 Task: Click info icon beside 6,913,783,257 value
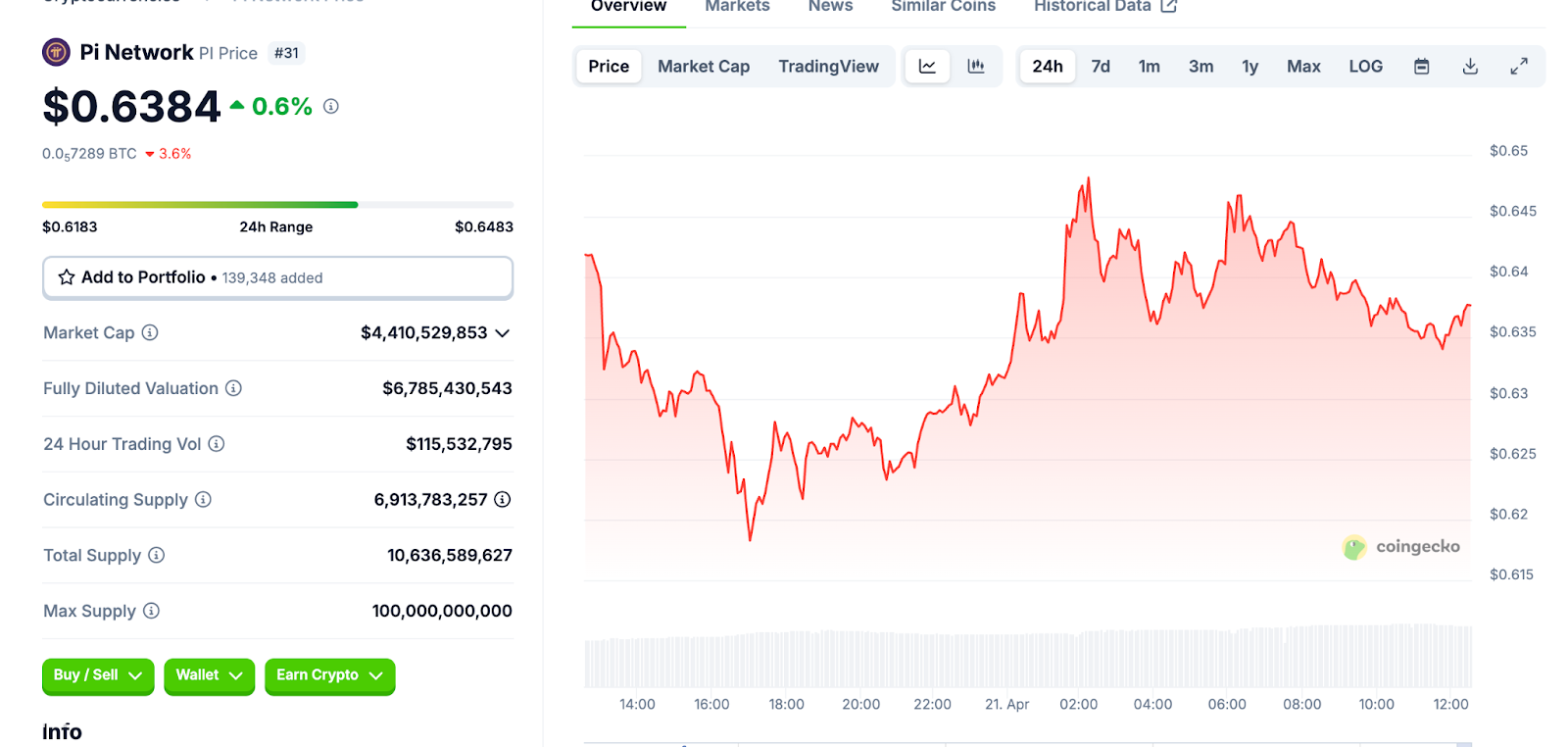[x=503, y=499]
